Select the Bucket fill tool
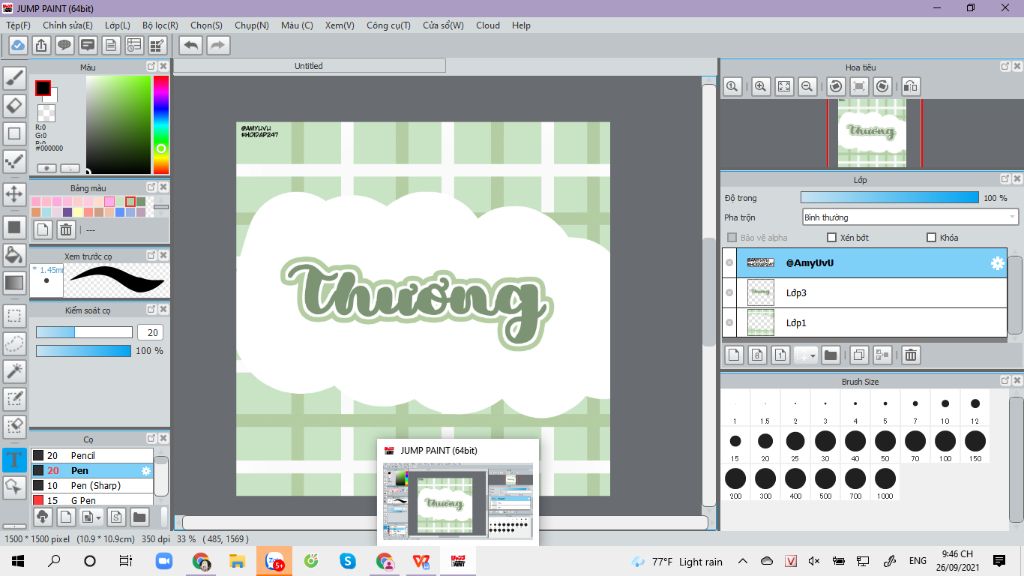1024x576 pixels. [14, 255]
